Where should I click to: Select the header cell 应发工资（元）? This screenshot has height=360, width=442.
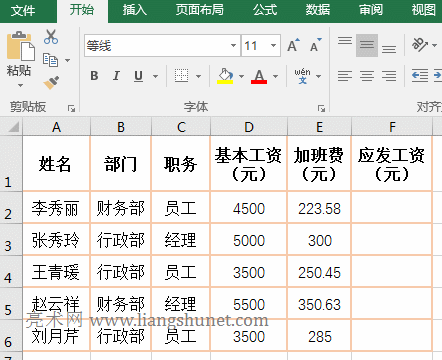coord(392,164)
